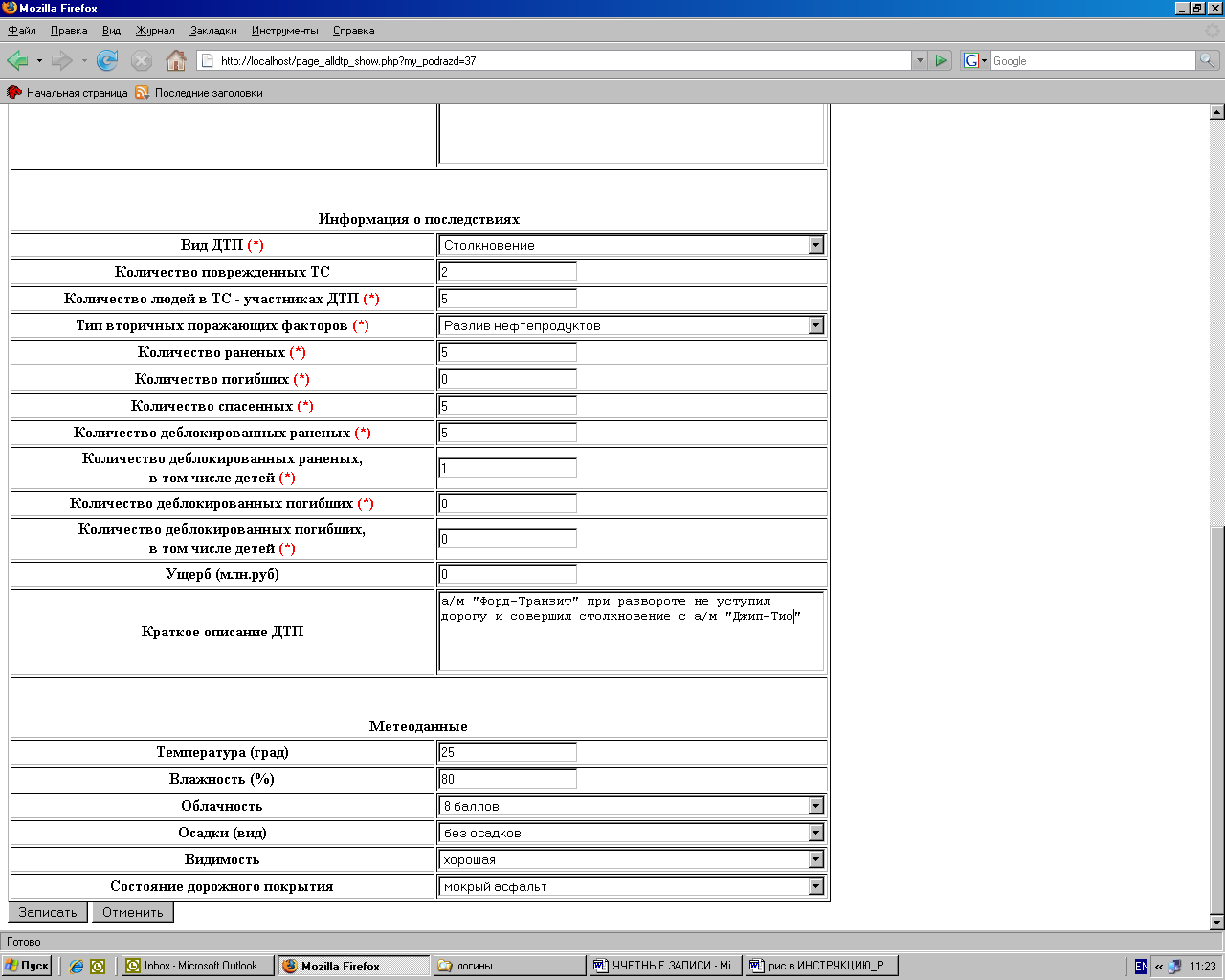Expand the Тип вторичных поражающих факторов dropdown

815,325
